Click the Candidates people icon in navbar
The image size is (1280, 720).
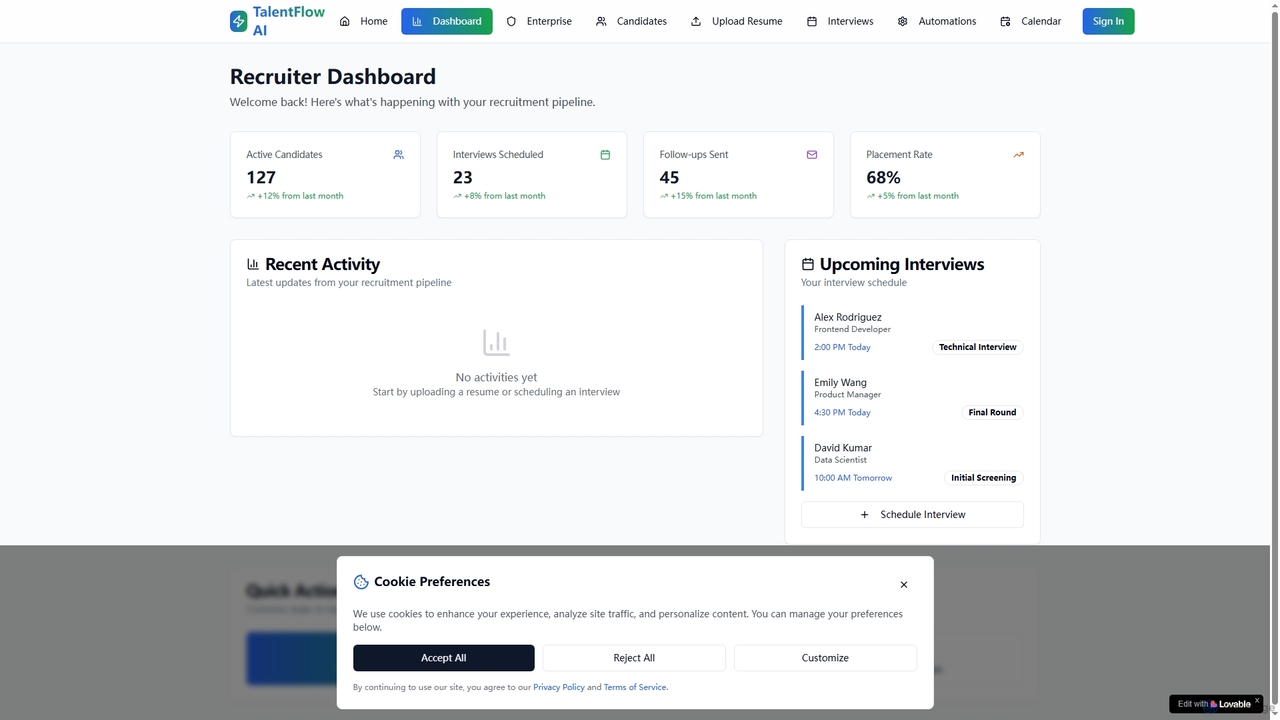point(601,21)
